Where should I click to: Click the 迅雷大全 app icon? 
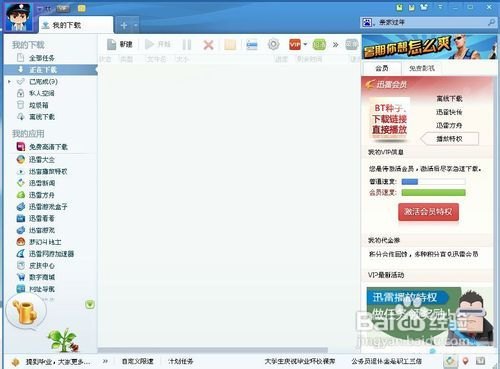(21, 159)
